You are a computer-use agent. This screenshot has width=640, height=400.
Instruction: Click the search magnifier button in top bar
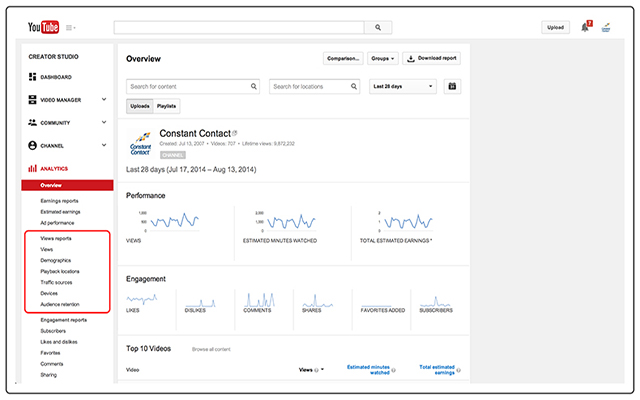[x=378, y=27]
